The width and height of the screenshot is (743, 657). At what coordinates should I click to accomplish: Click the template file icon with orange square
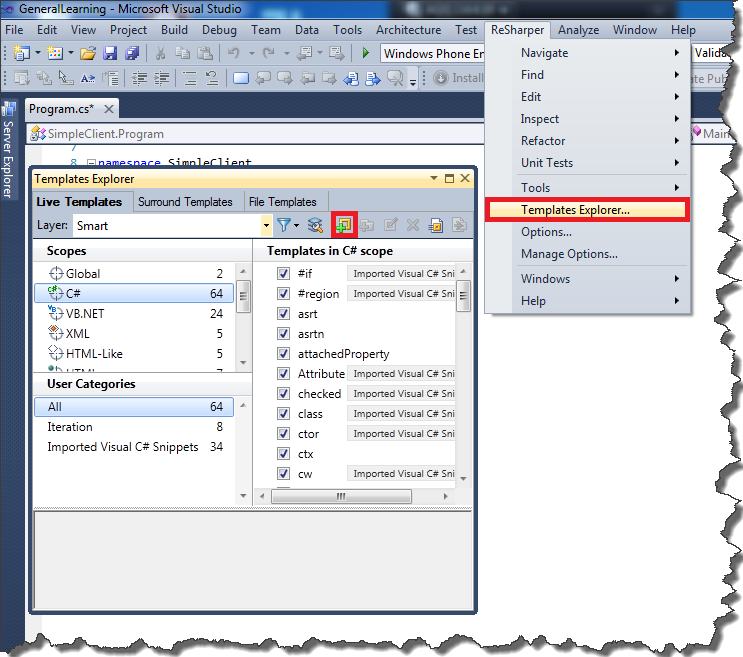pyautogui.click(x=435, y=225)
